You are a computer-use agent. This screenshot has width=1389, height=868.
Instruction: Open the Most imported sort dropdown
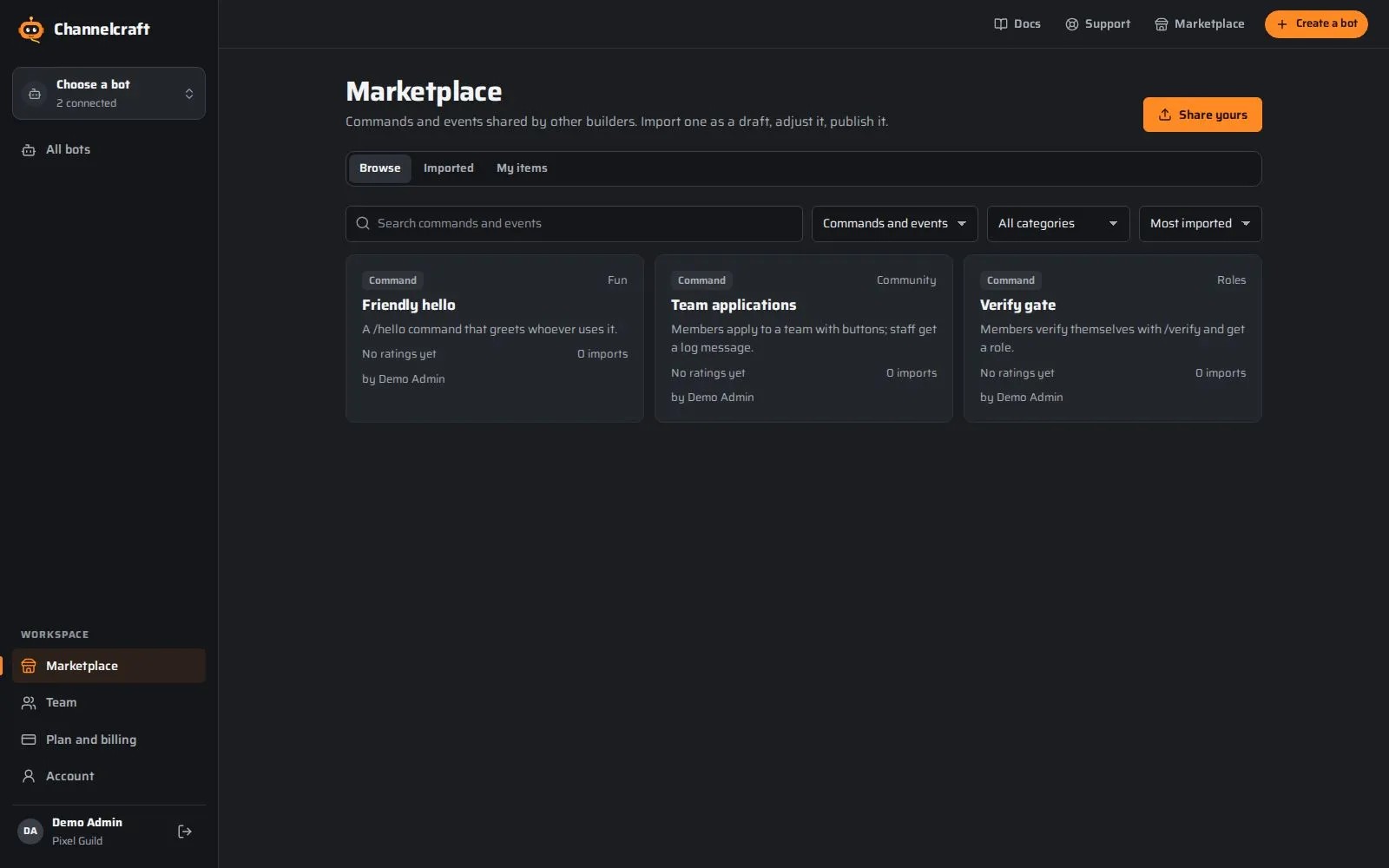(1200, 223)
